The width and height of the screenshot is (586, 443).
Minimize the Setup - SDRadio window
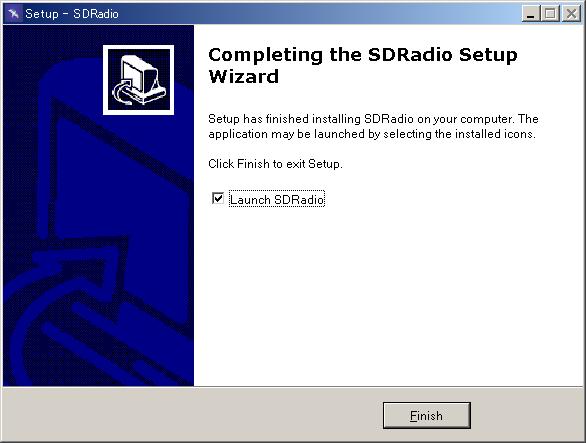pyautogui.click(x=530, y=14)
